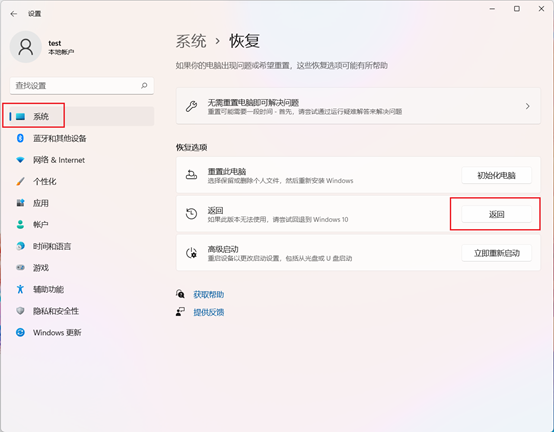This screenshot has width=554, height=432.
Task: Click the go back history icon
Action: [191, 214]
